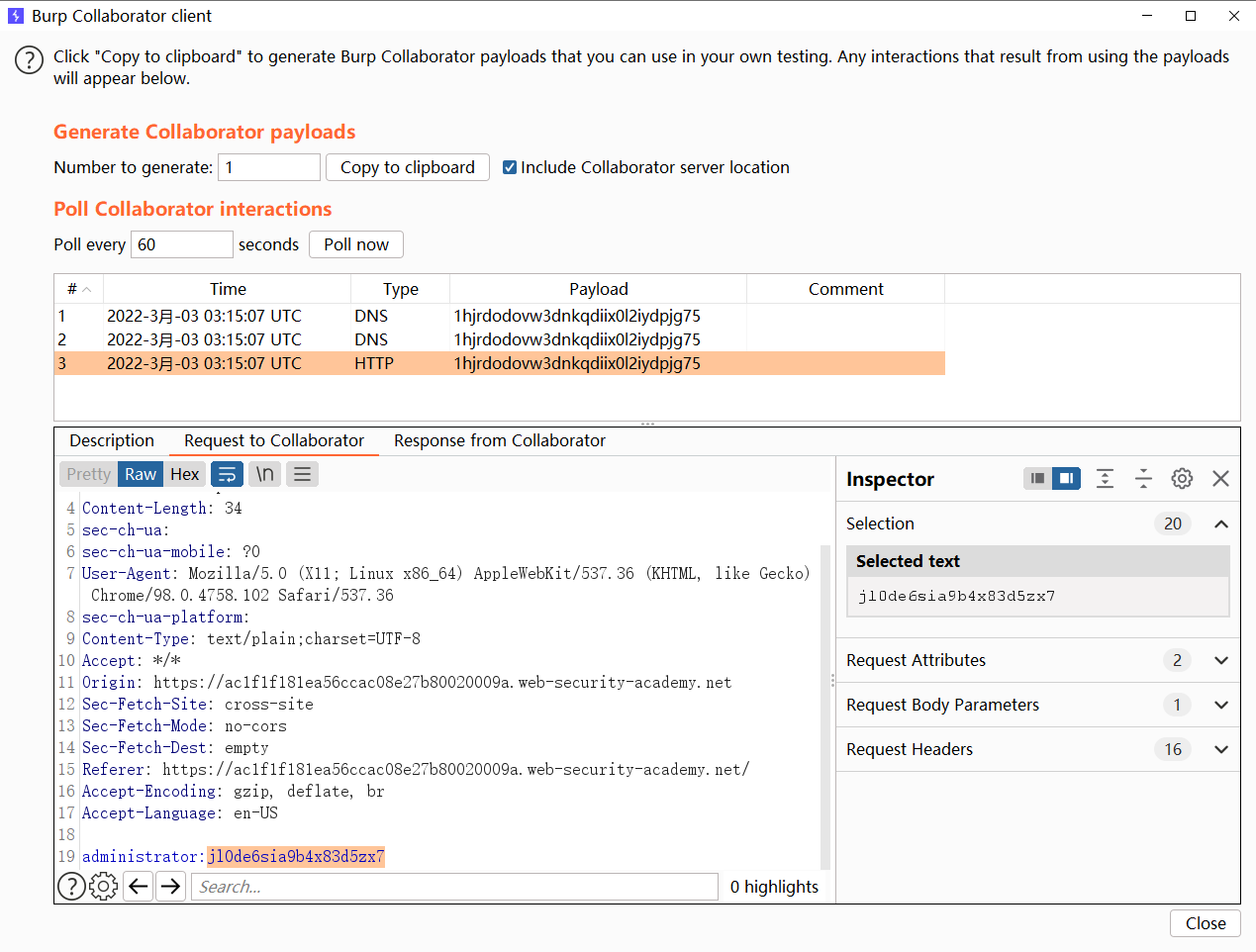Click Comment column header
The height and width of the screenshot is (952, 1256).
846,289
